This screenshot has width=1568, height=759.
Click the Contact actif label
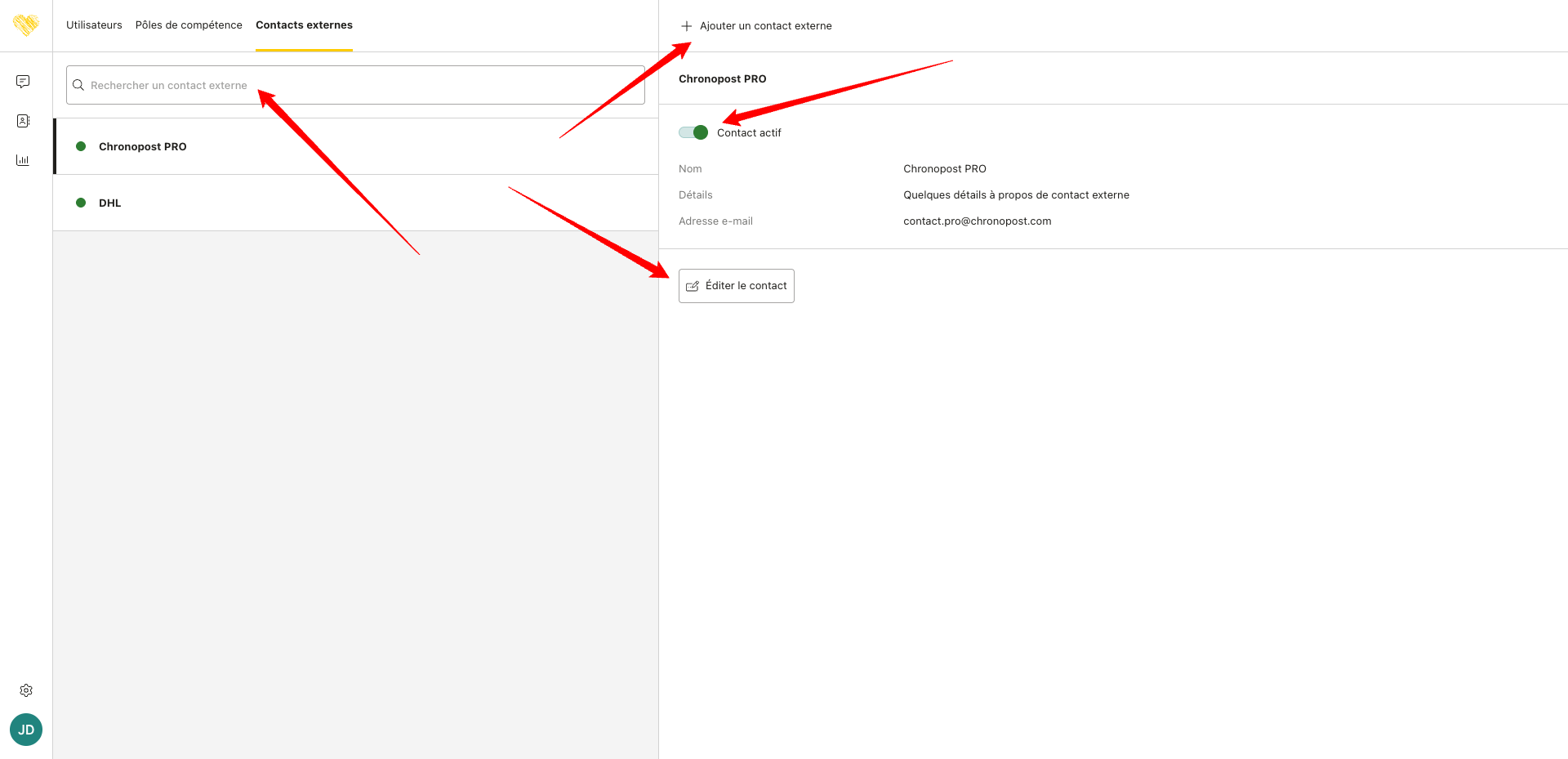tap(749, 132)
